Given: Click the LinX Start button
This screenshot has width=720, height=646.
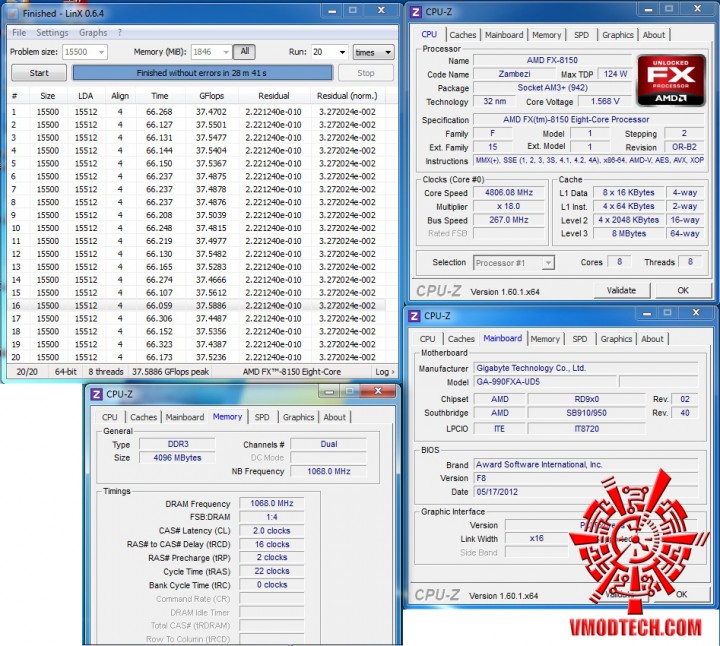Looking at the screenshot, I should coord(39,73).
